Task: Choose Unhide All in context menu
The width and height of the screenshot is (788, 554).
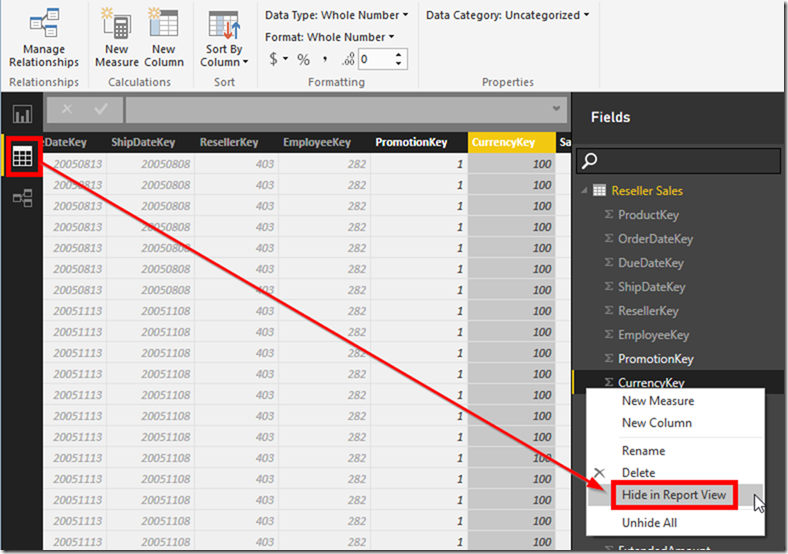Action: (675, 523)
